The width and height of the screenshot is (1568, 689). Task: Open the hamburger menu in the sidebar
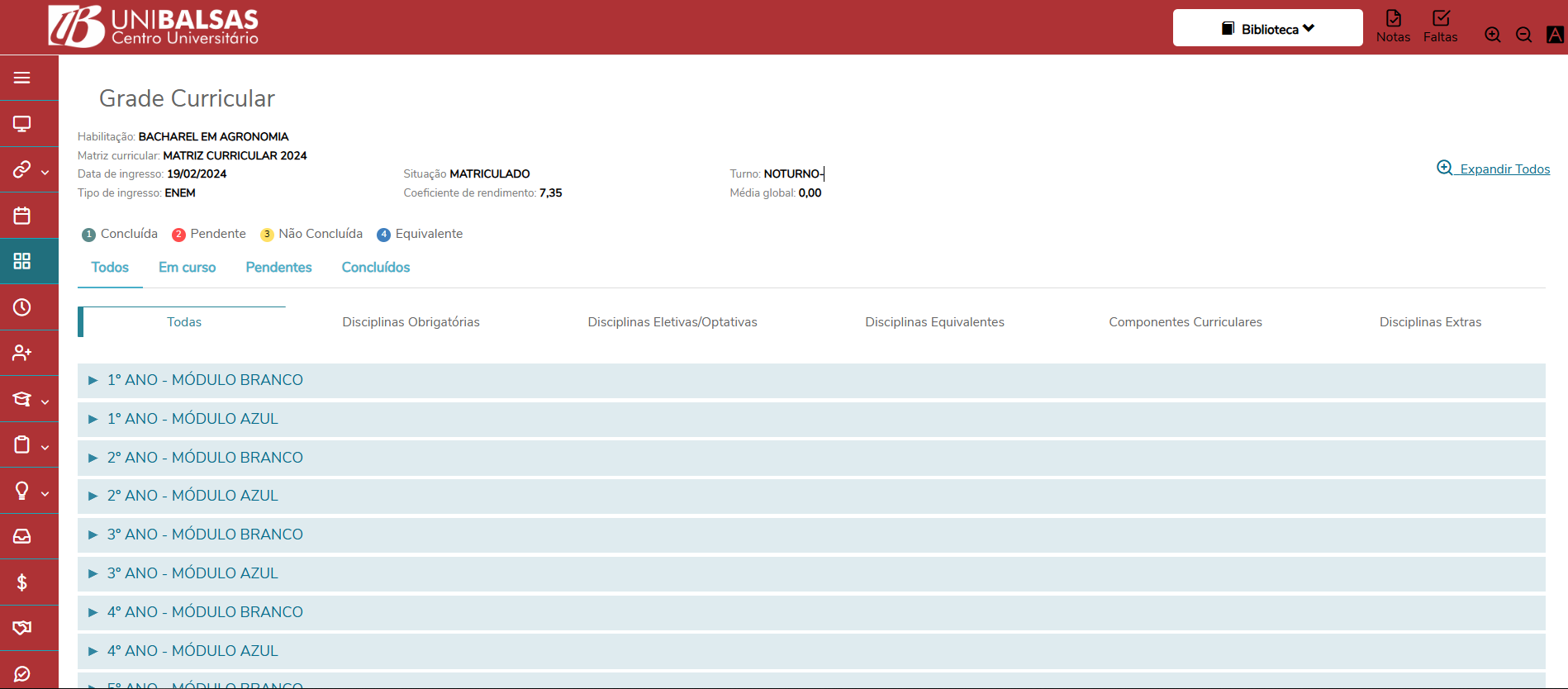22,78
